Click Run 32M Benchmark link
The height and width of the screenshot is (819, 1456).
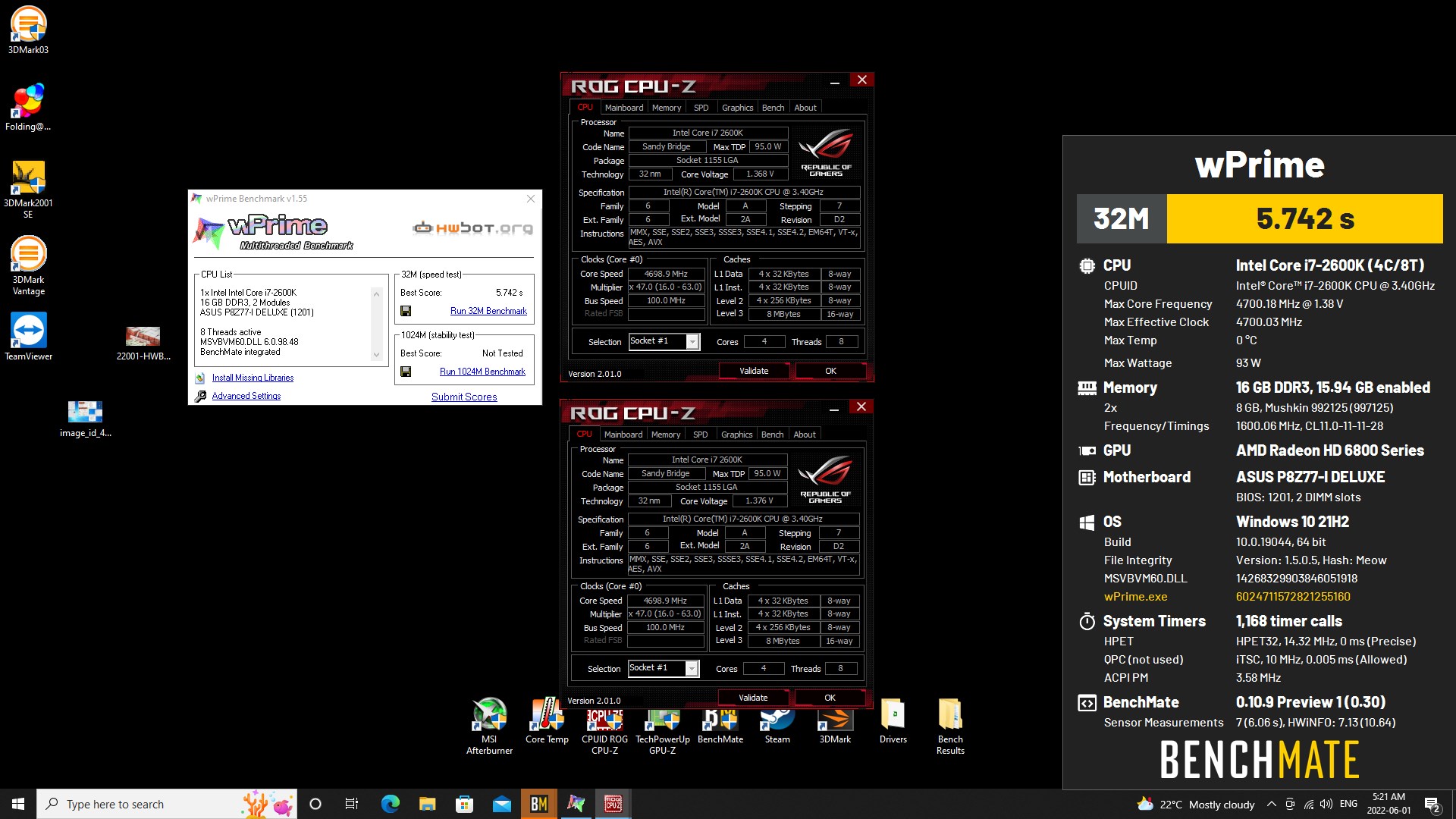488,311
